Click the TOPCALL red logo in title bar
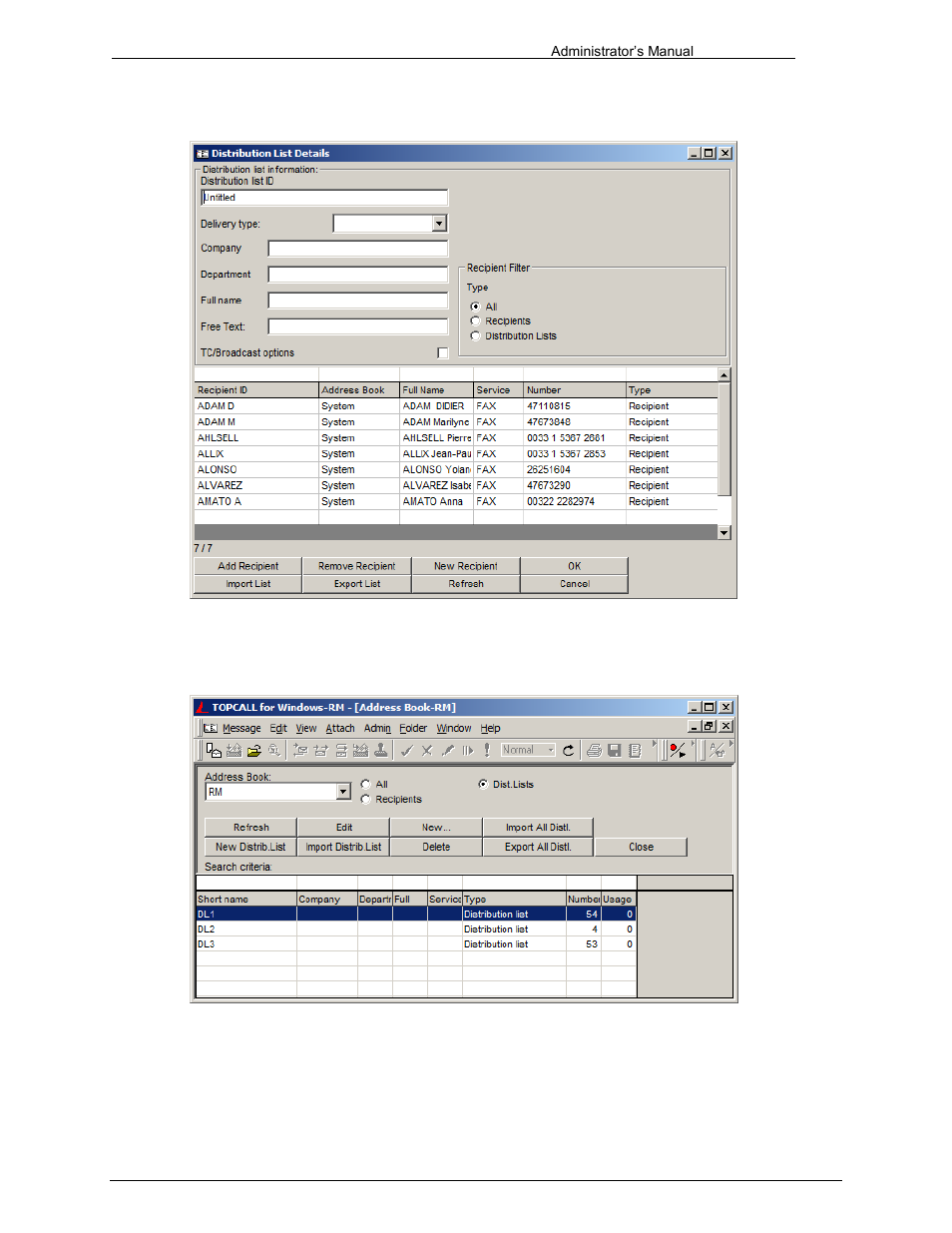952x1233 pixels. [x=202, y=707]
